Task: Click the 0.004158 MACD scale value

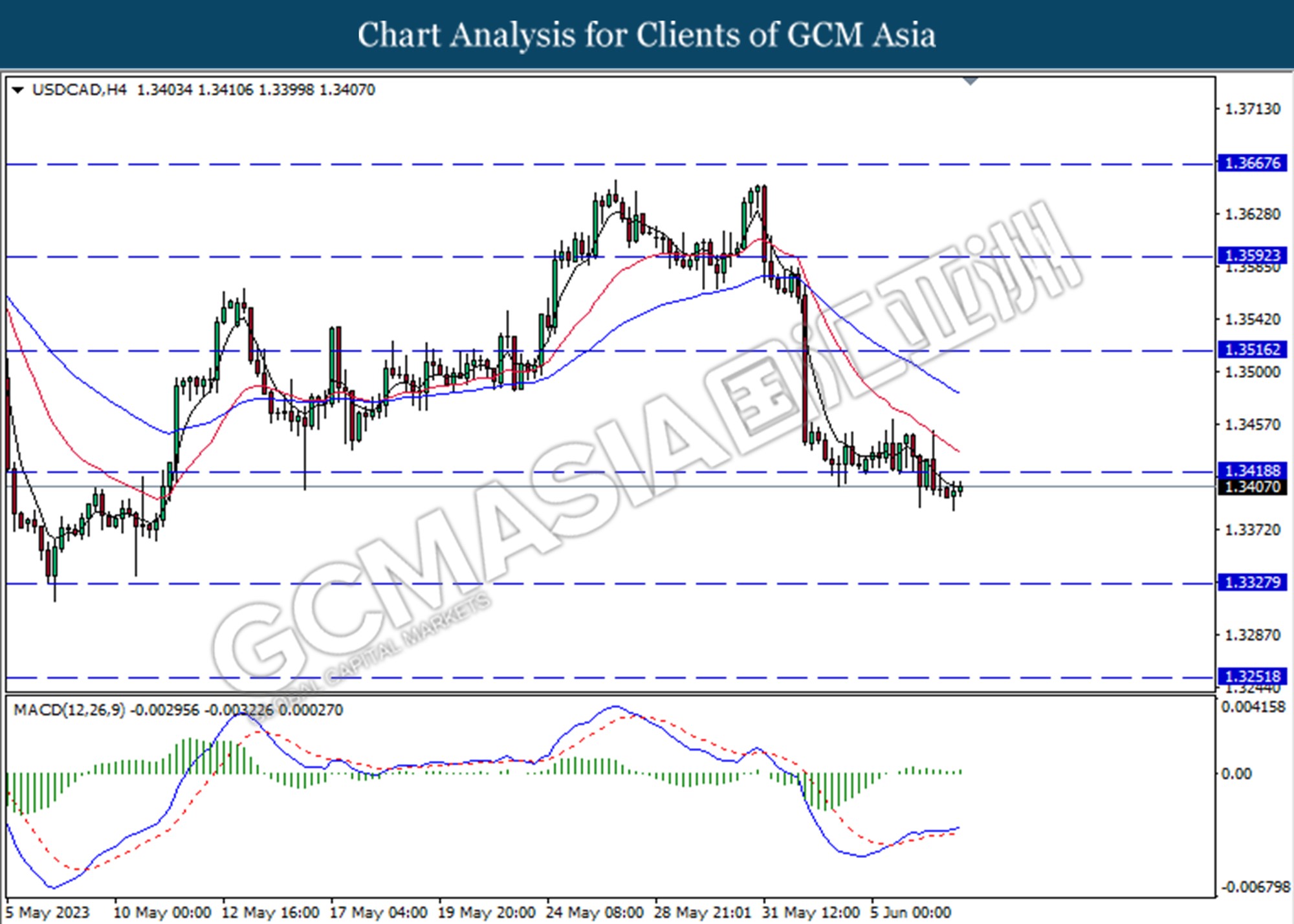Action: coord(1253,707)
